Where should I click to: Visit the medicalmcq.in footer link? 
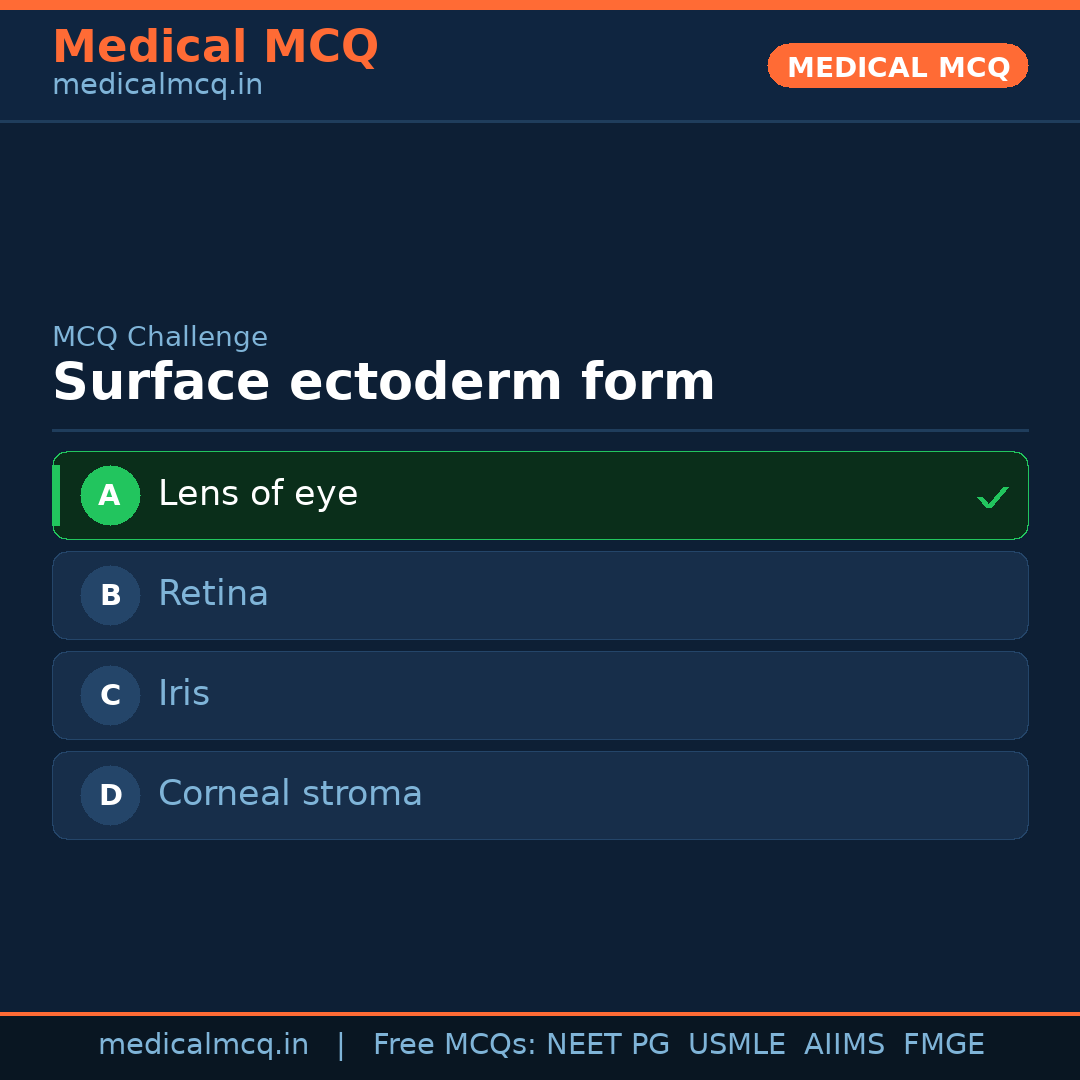coord(204,1043)
